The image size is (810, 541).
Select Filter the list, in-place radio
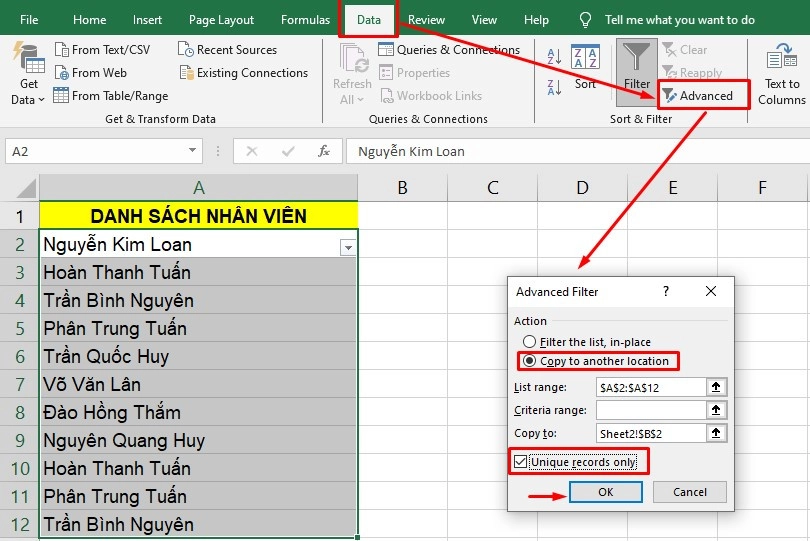529,342
